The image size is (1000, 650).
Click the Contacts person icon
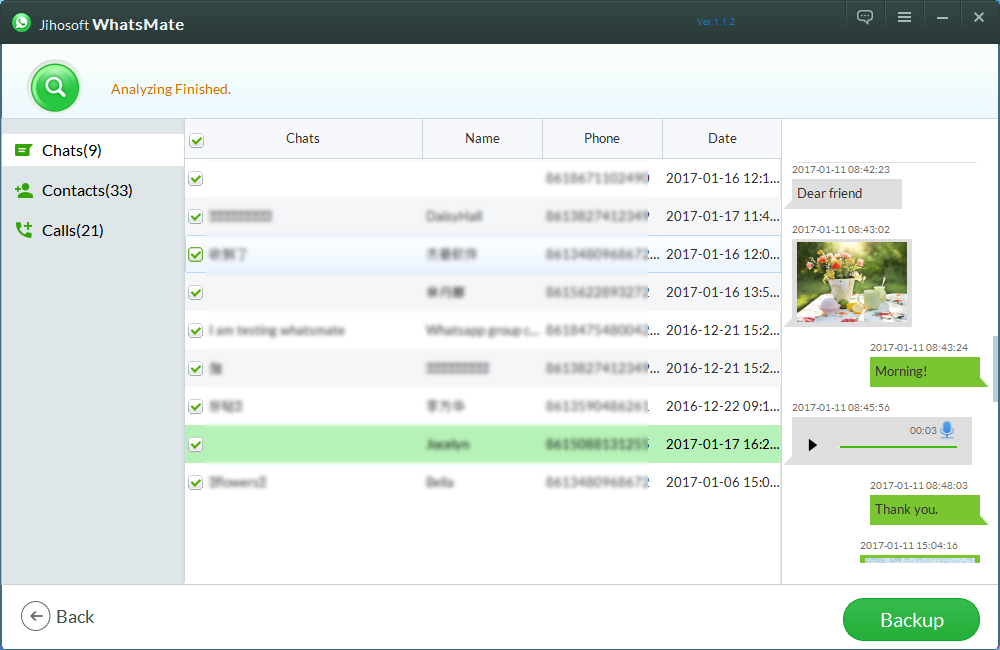pyautogui.click(x=24, y=190)
